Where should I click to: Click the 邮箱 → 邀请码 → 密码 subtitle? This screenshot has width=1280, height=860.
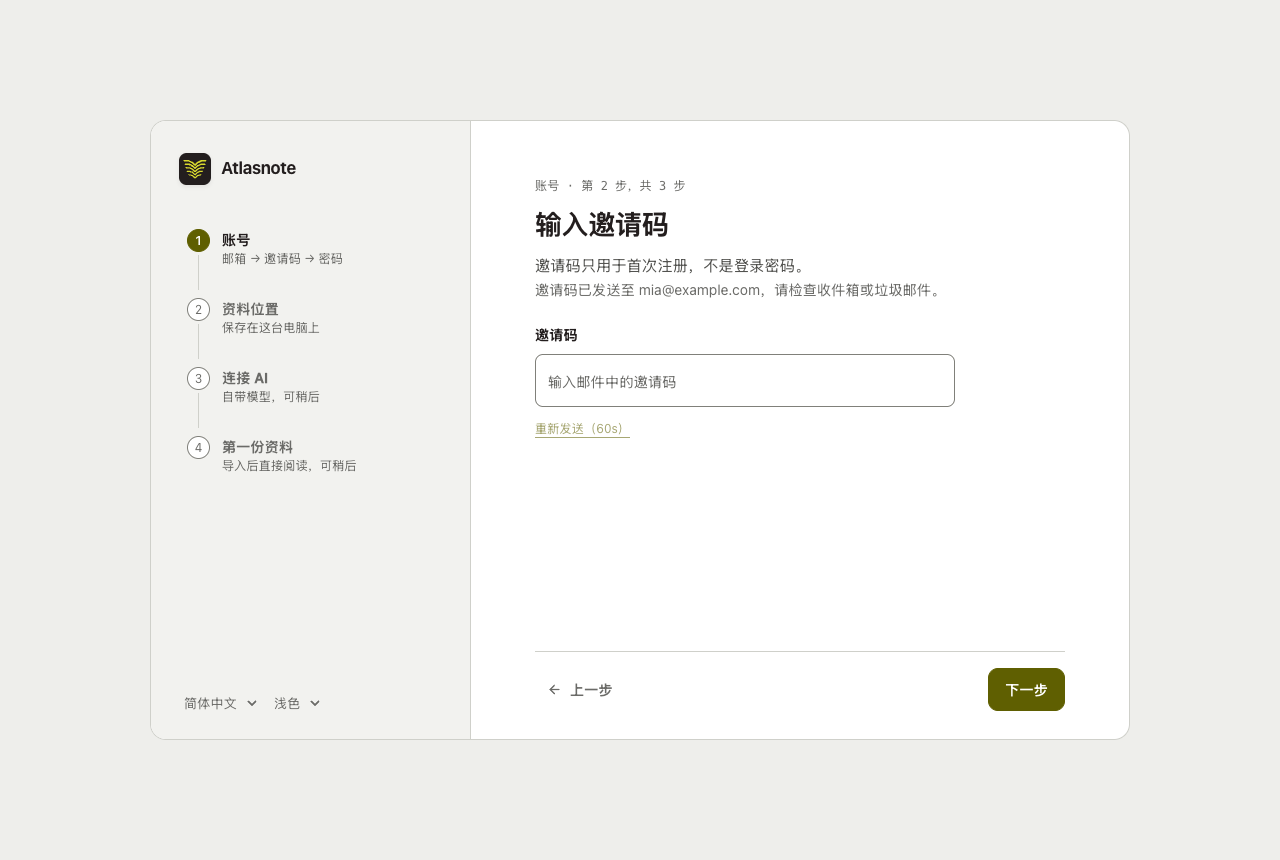point(282,259)
